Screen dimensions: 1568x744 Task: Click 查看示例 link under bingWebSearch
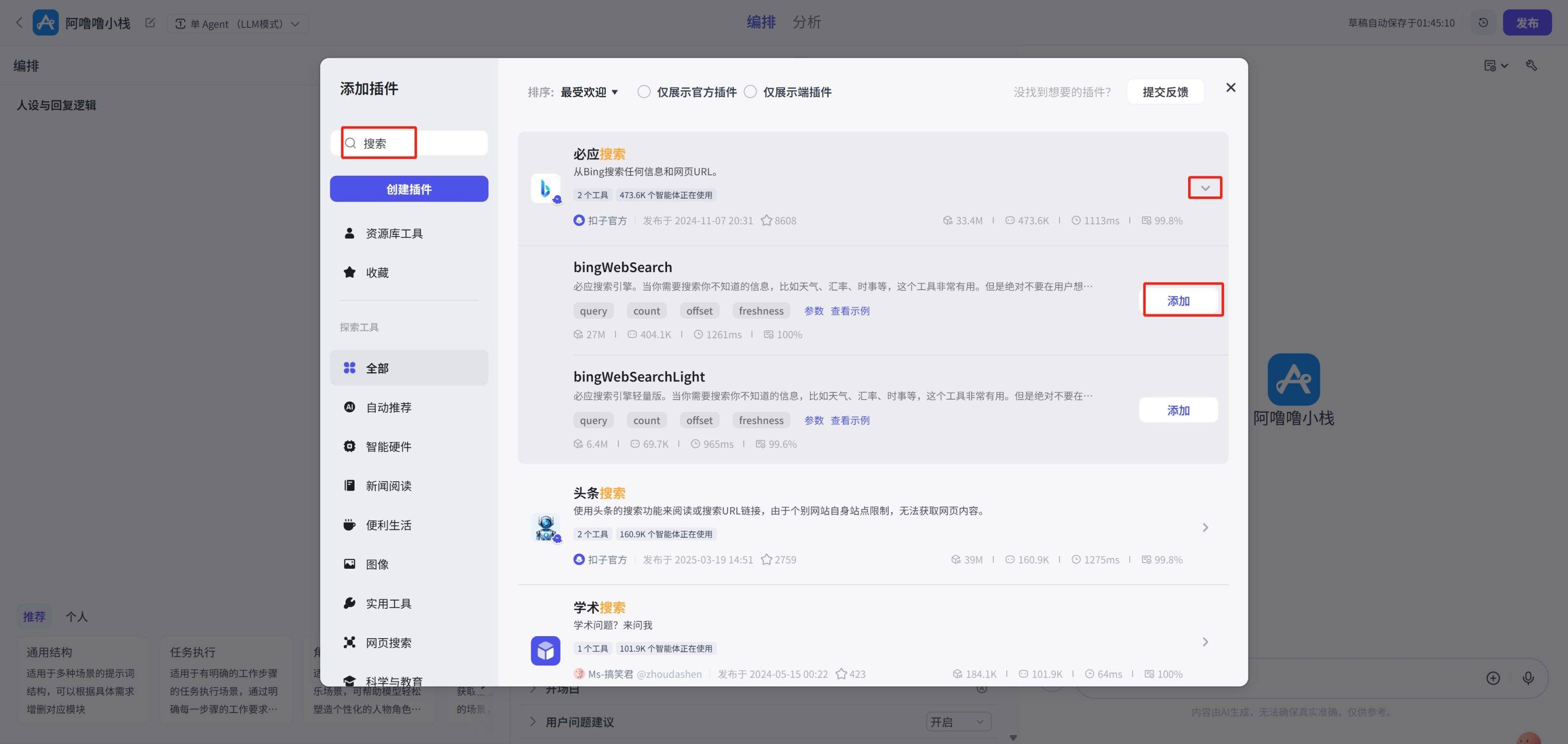pos(850,311)
